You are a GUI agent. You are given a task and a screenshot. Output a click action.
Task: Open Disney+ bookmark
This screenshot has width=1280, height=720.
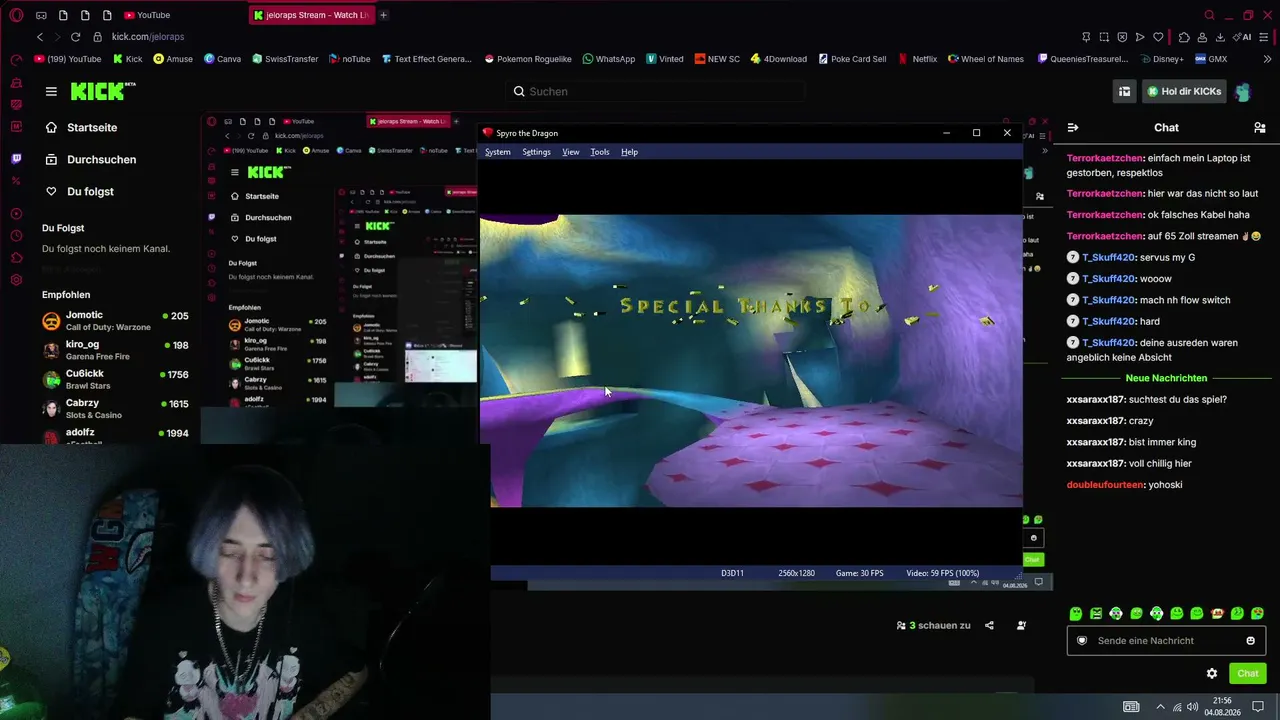pos(1161,59)
